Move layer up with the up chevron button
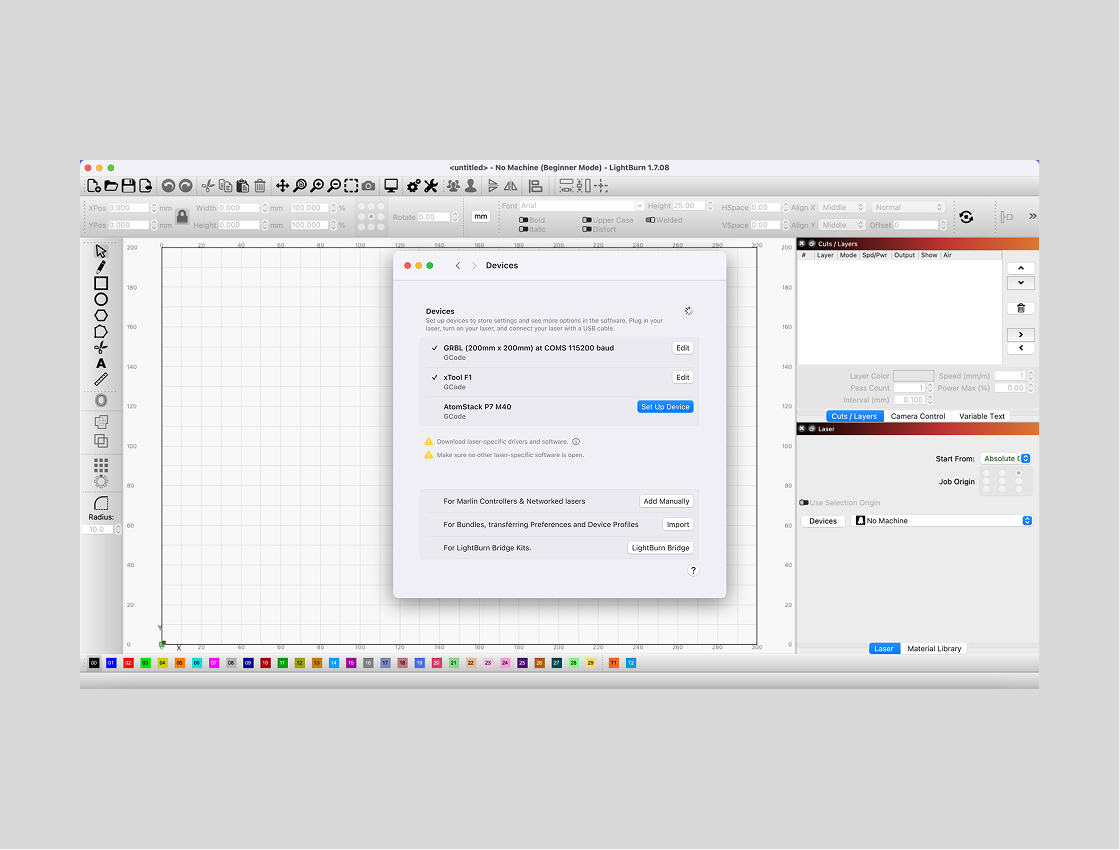This screenshot has height=850, width=1120. tap(1021, 268)
